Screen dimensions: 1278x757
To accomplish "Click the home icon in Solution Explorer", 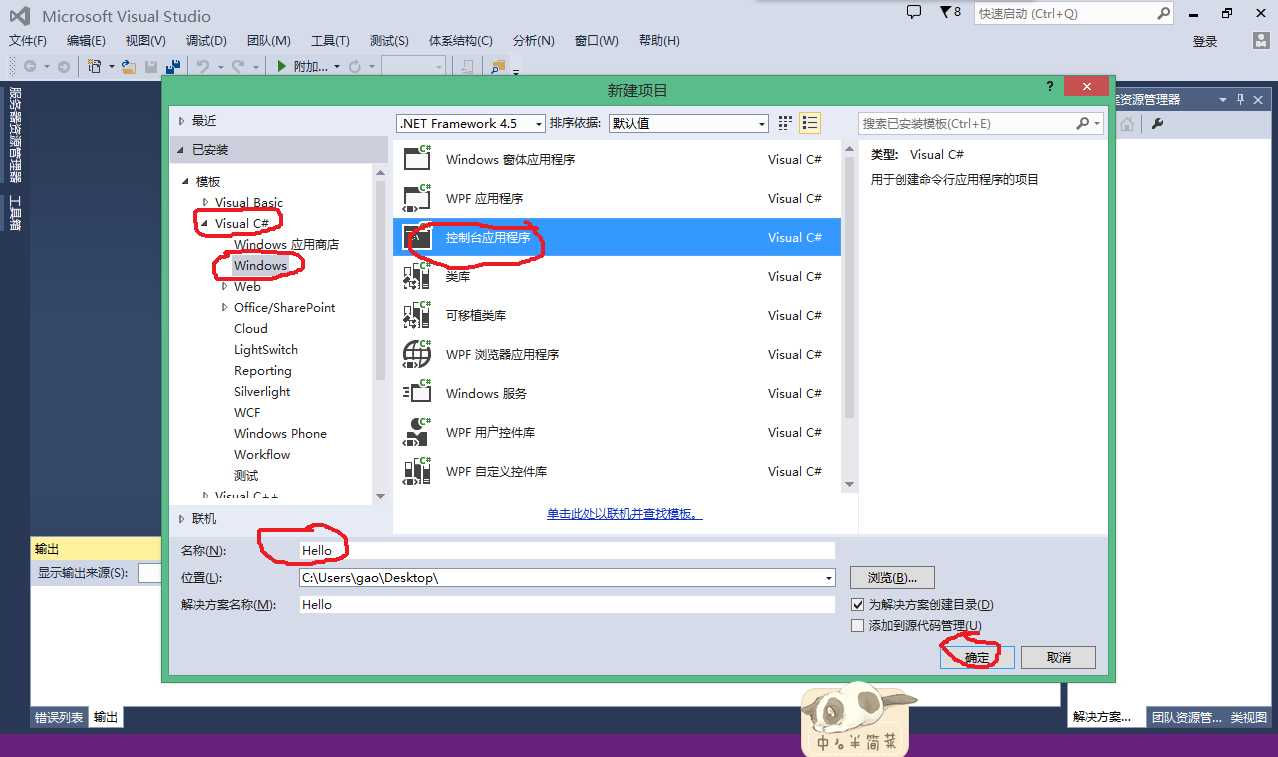I will coord(1127,124).
